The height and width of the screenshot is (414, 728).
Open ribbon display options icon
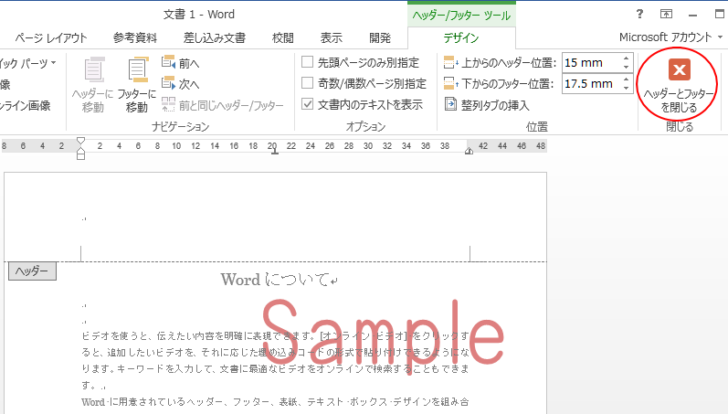pos(666,14)
